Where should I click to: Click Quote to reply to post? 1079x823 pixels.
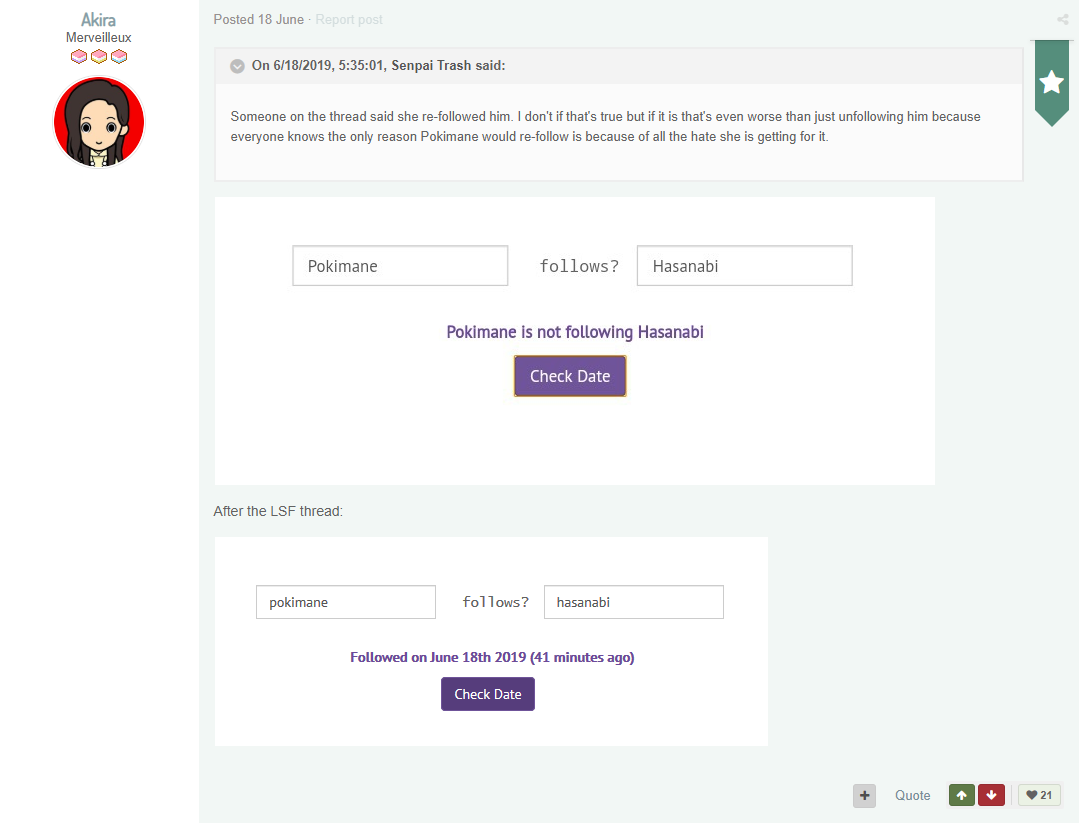[x=912, y=795]
